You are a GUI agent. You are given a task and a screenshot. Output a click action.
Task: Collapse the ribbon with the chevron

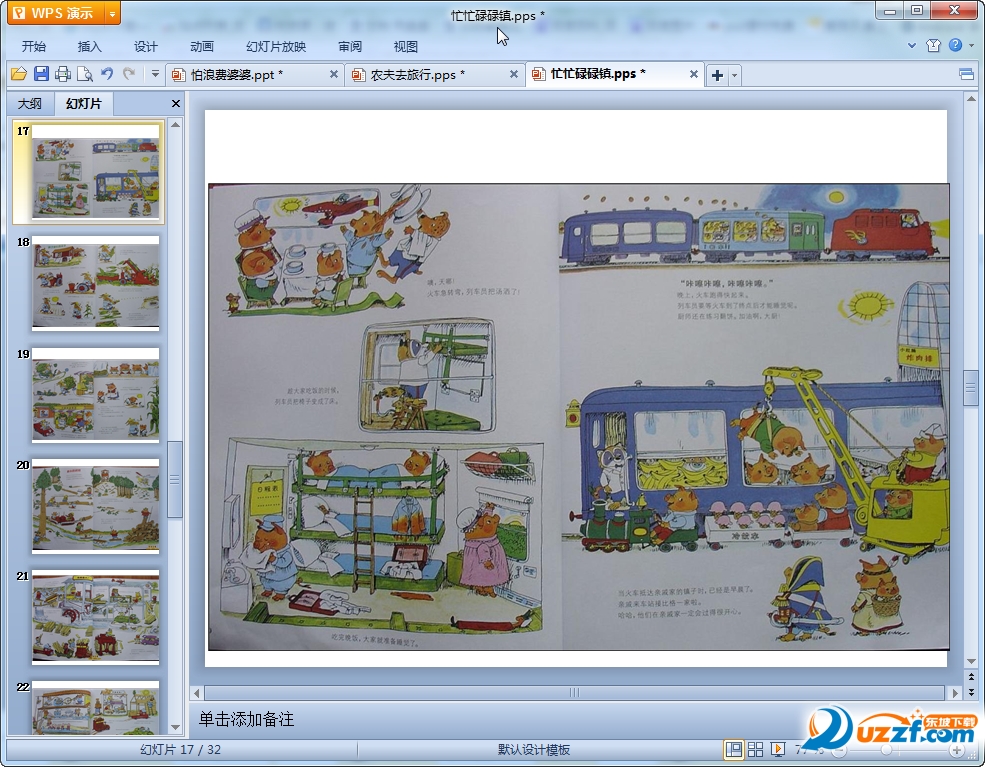point(912,45)
